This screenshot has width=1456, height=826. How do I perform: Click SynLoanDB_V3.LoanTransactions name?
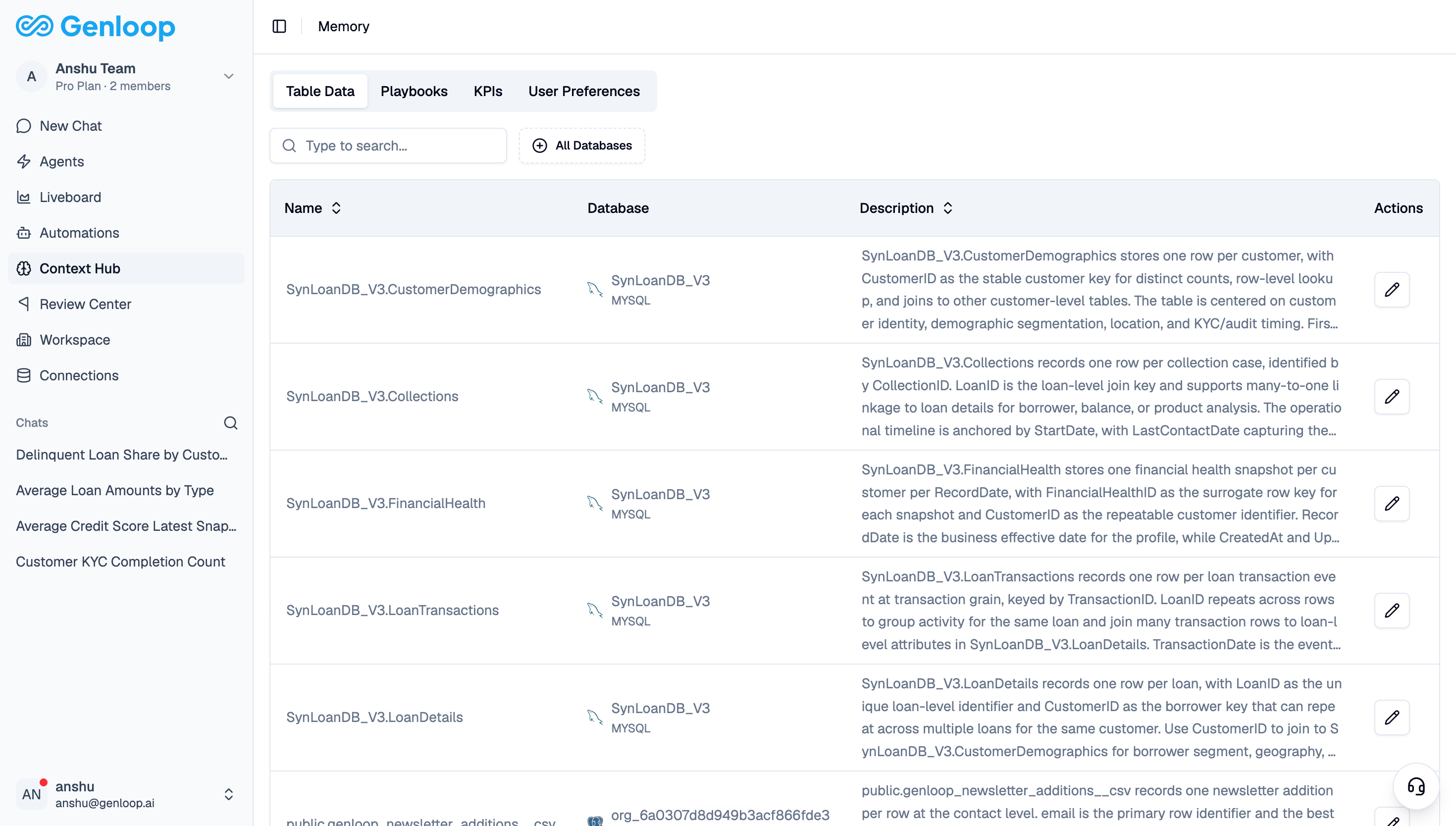coord(393,611)
